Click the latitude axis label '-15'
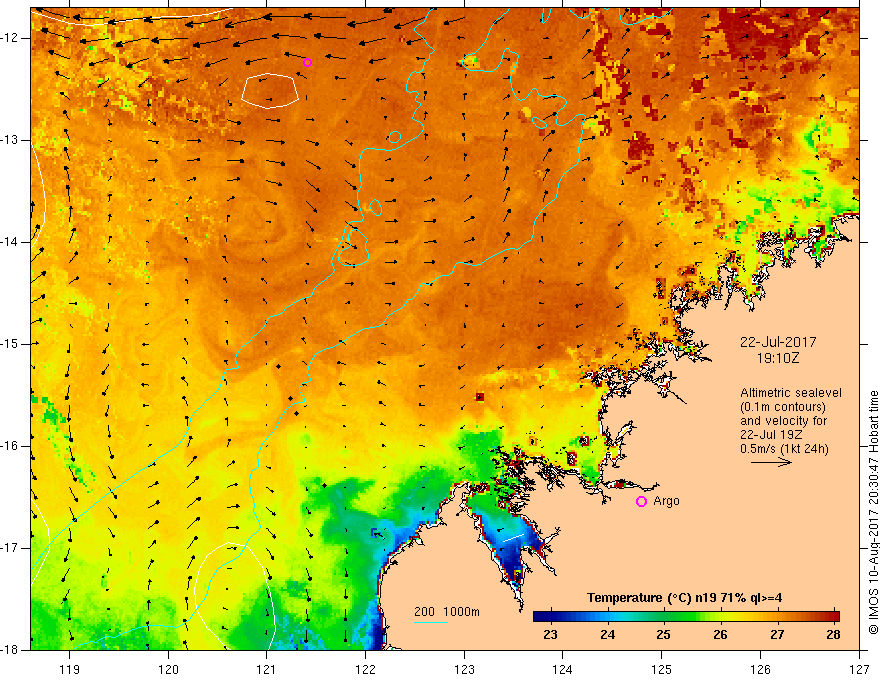 [10, 344]
